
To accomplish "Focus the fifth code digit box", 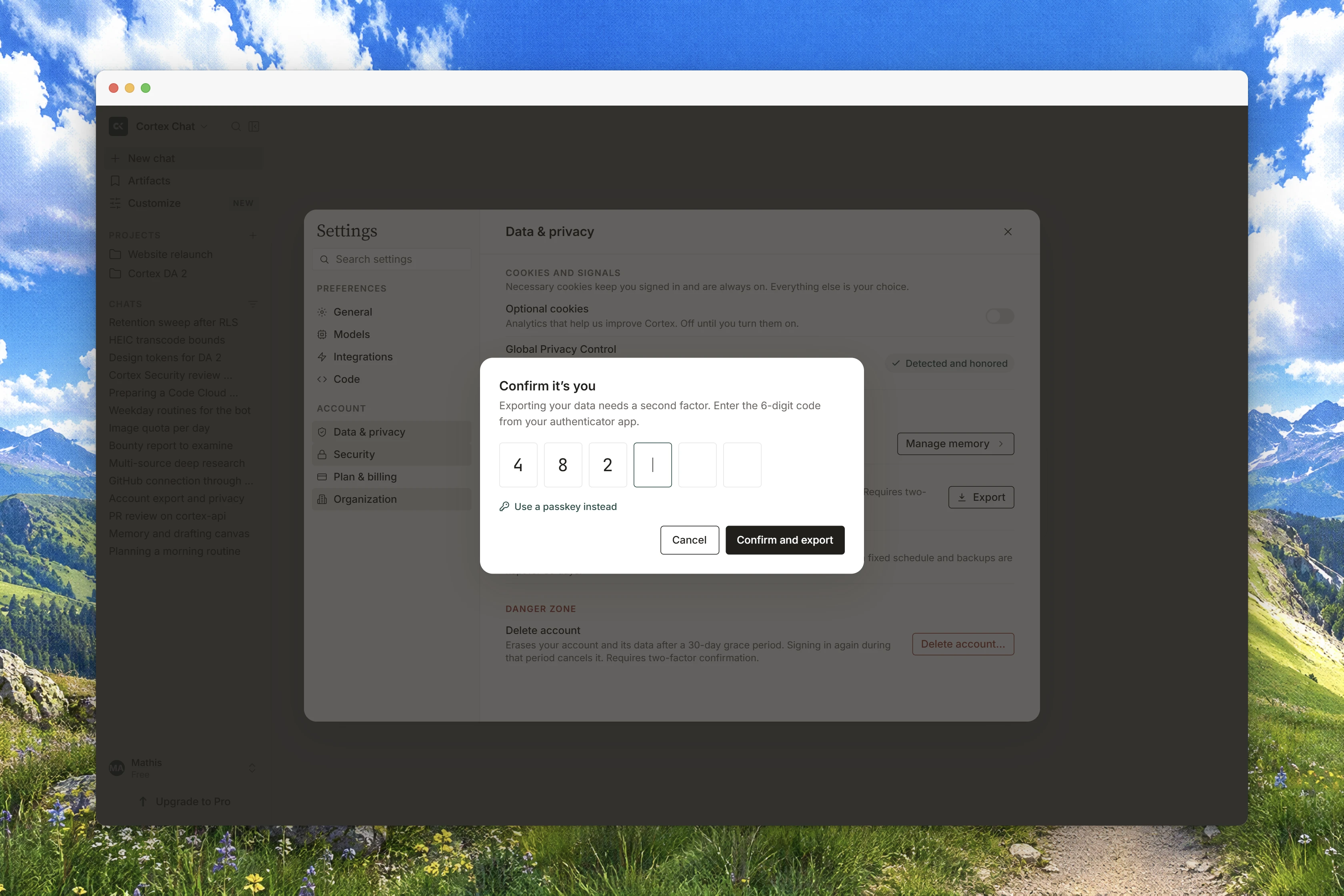I will coord(697,464).
